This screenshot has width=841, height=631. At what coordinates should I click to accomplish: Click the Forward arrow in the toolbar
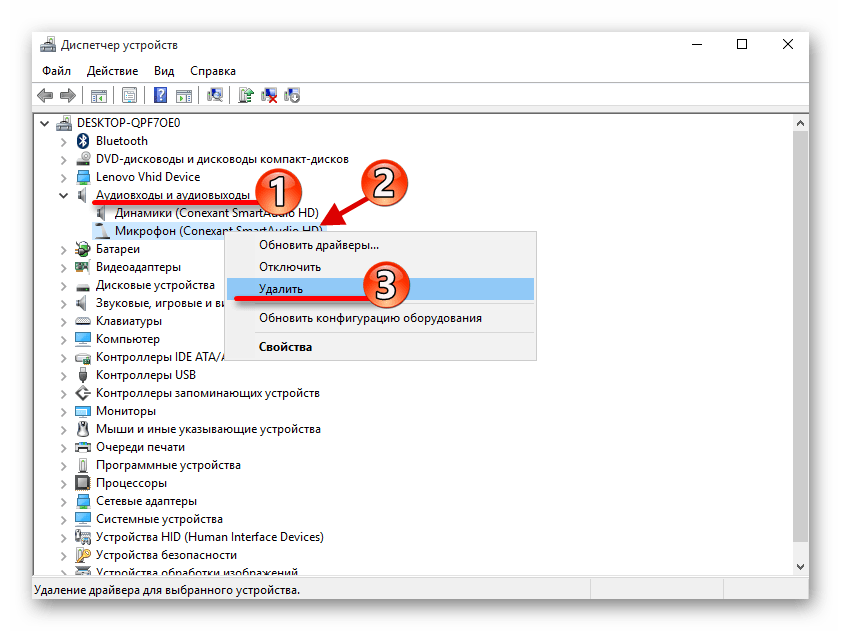coord(67,96)
